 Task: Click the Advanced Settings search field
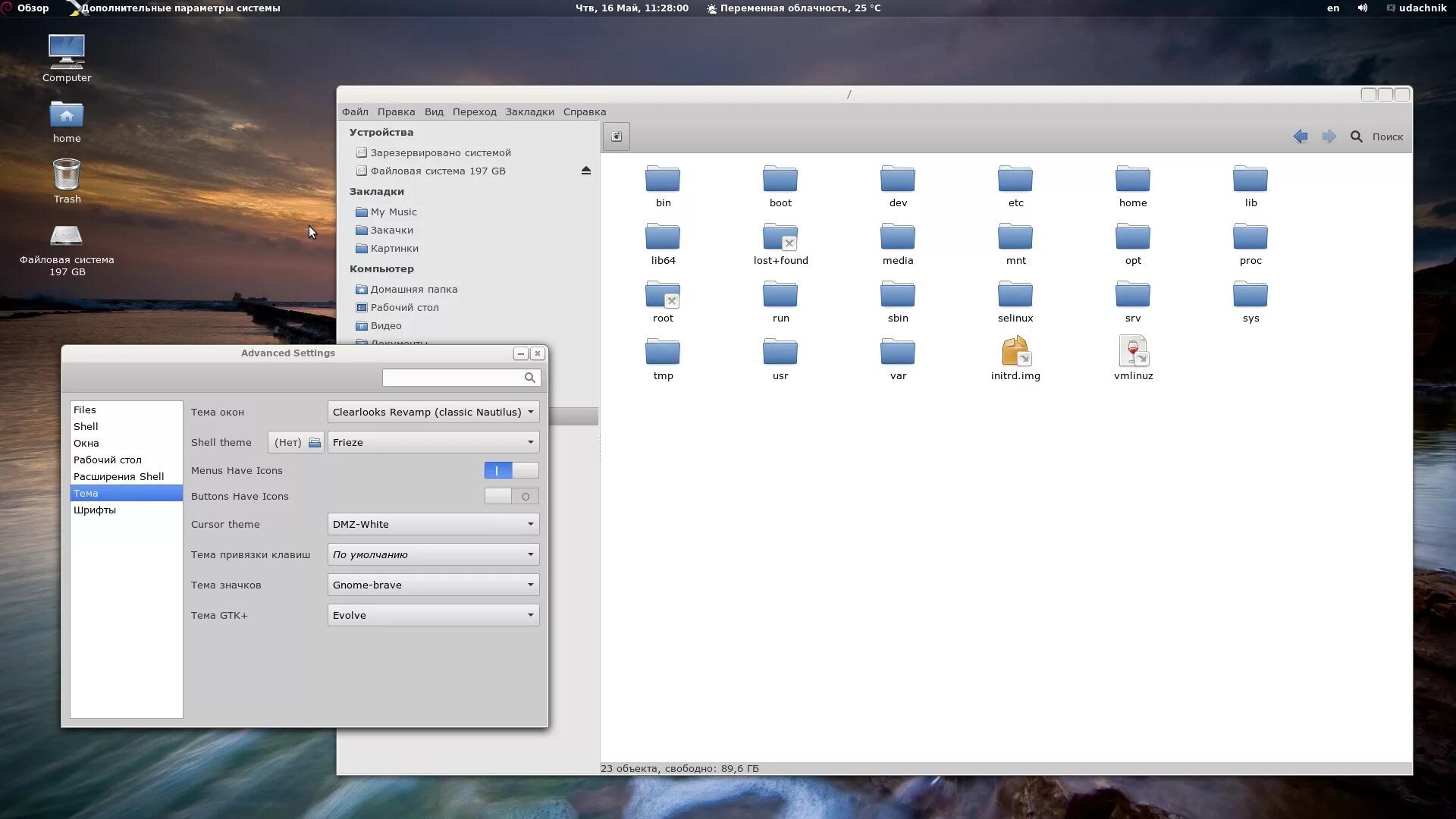pos(453,377)
